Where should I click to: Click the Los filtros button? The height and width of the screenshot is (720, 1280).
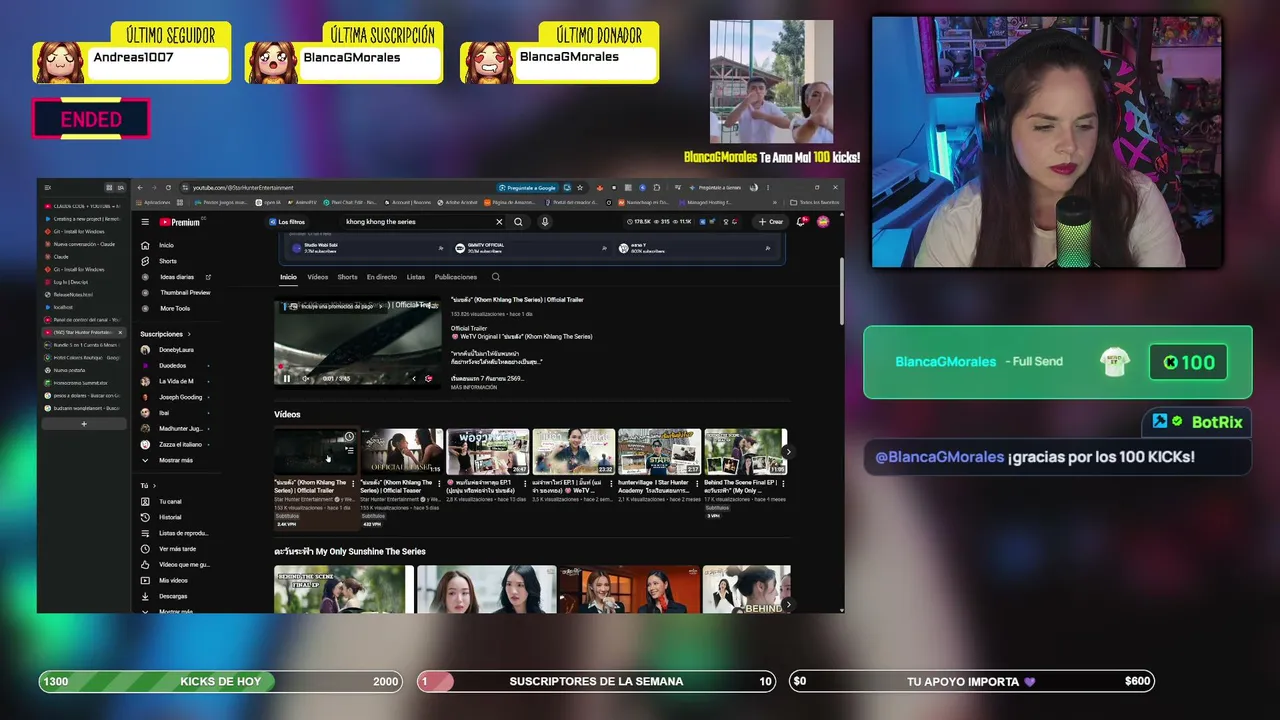coord(287,222)
